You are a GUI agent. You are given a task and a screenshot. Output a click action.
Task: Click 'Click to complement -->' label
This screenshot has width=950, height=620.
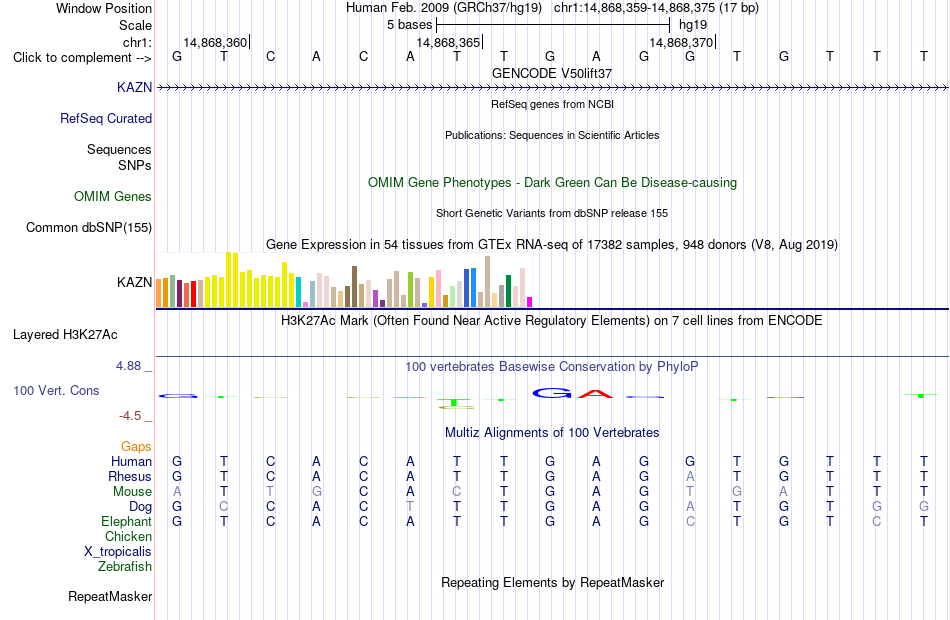(x=82, y=58)
